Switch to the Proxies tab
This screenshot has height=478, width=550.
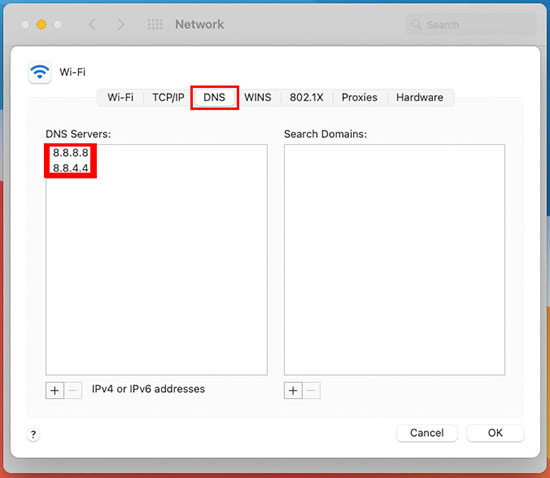(x=360, y=97)
